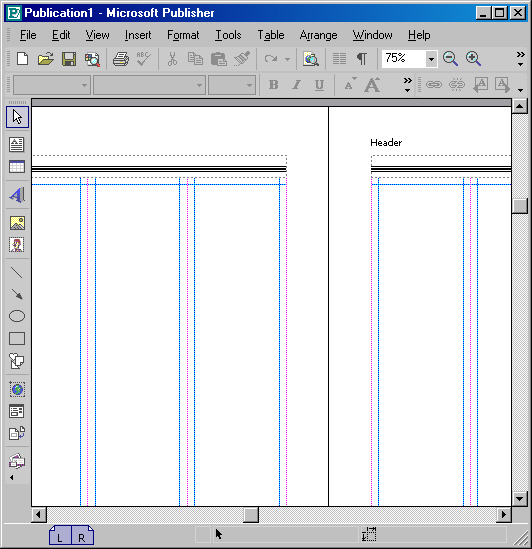Open the Custom Shapes tool
The height and width of the screenshot is (549, 532).
tap(17, 361)
